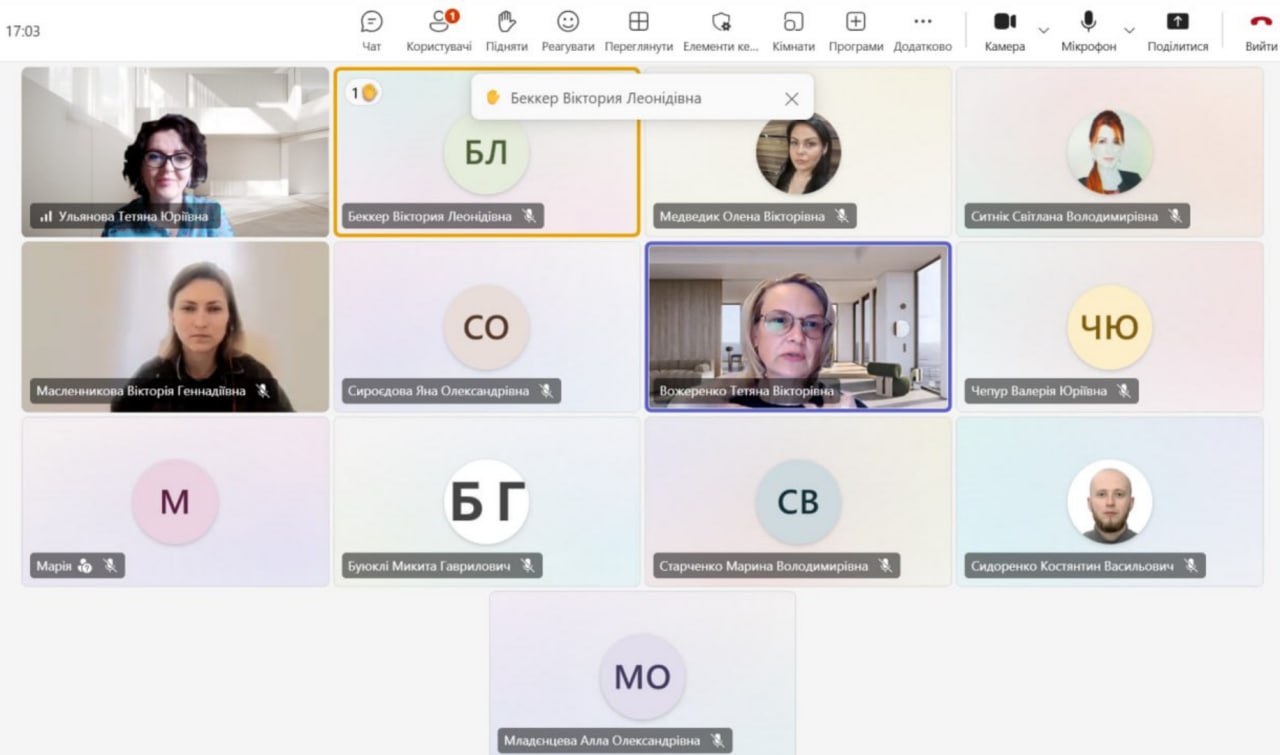Click the Сидоренко Костянтин Васильович avatar
The height and width of the screenshot is (755, 1280).
tap(1109, 501)
